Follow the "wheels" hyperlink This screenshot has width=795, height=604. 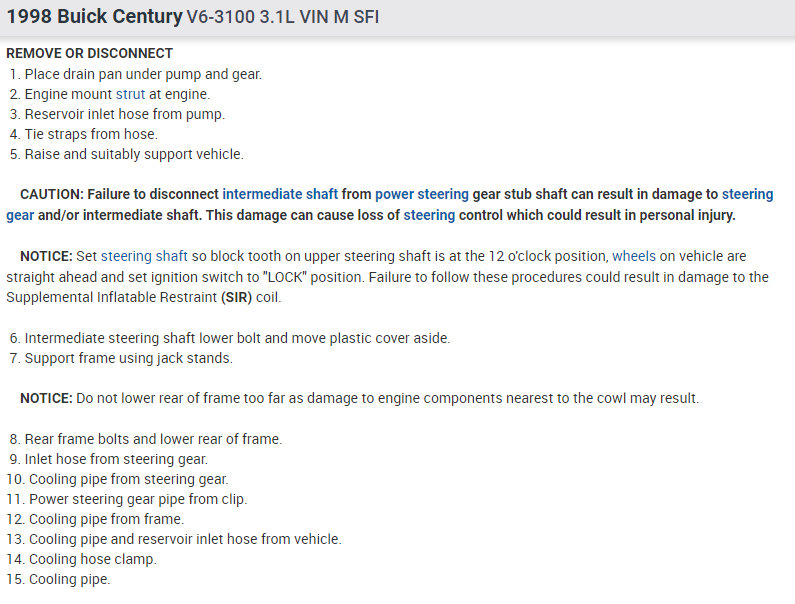[634, 257]
